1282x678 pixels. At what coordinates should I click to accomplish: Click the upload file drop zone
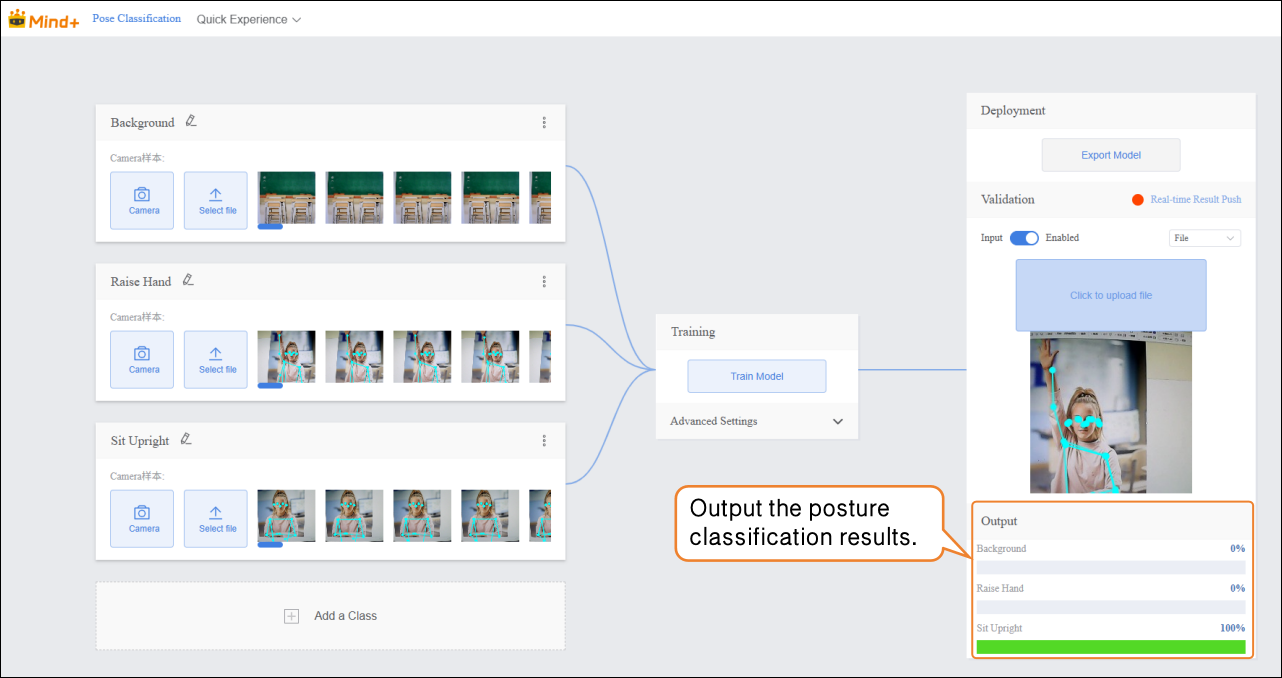(1111, 295)
